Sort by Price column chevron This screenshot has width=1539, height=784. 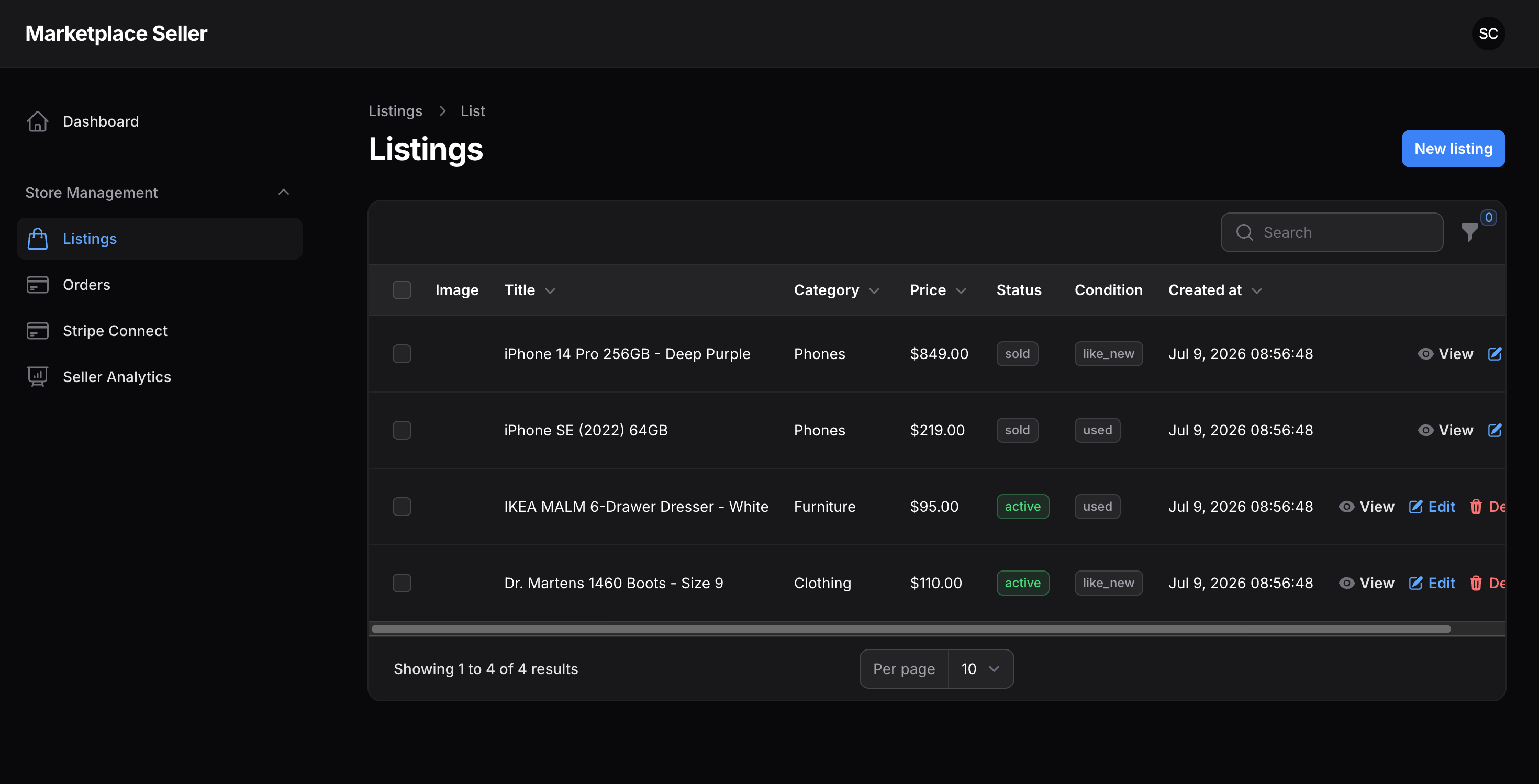pos(961,291)
